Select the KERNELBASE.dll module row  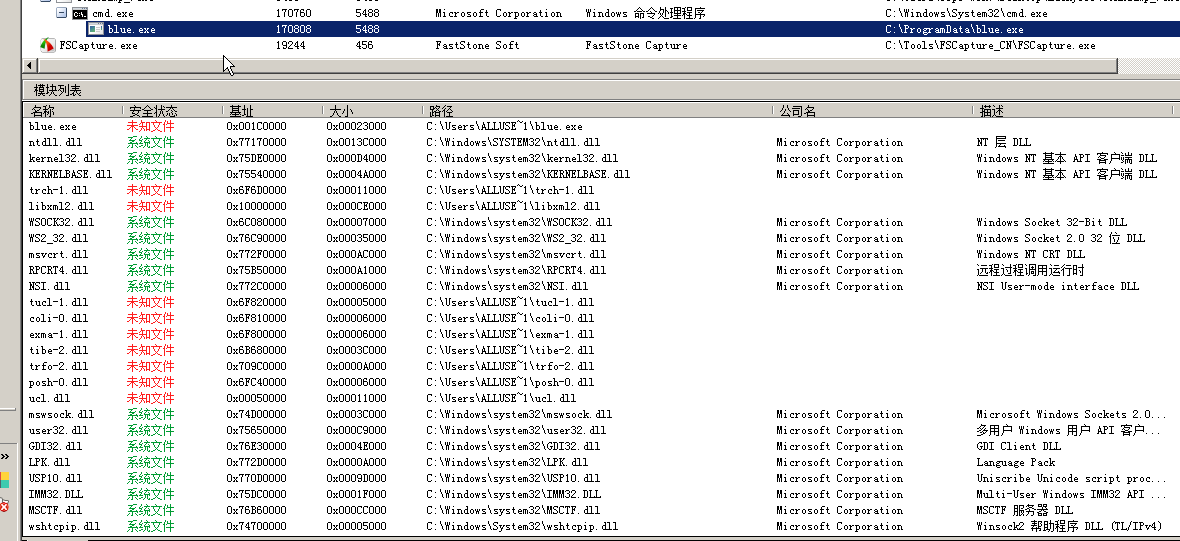(601, 174)
